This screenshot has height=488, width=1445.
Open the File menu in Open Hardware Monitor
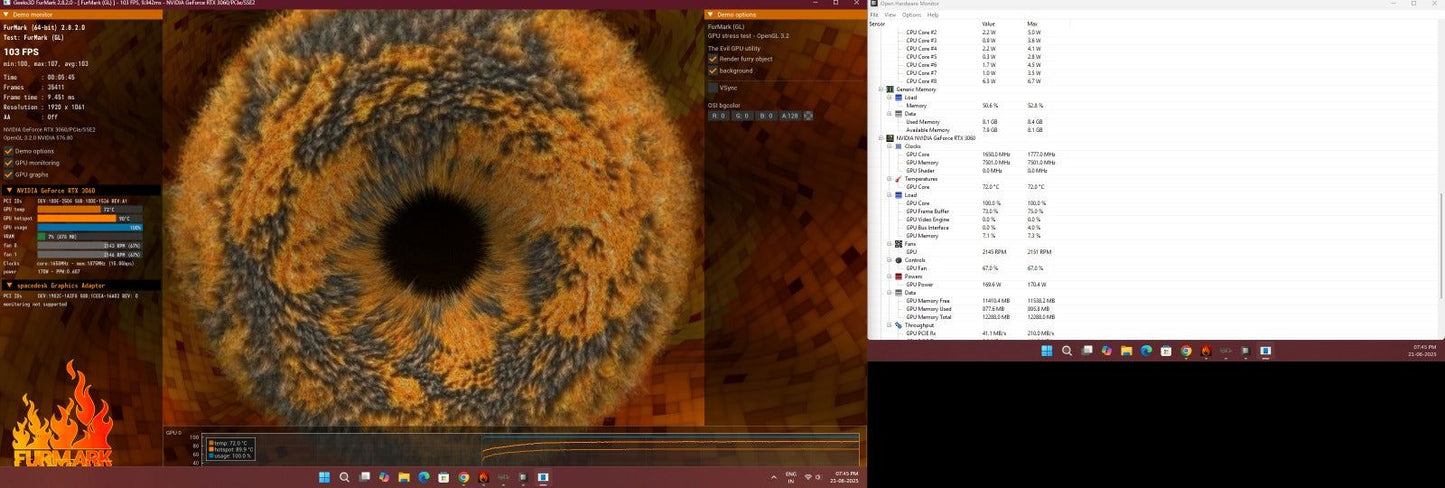(875, 15)
